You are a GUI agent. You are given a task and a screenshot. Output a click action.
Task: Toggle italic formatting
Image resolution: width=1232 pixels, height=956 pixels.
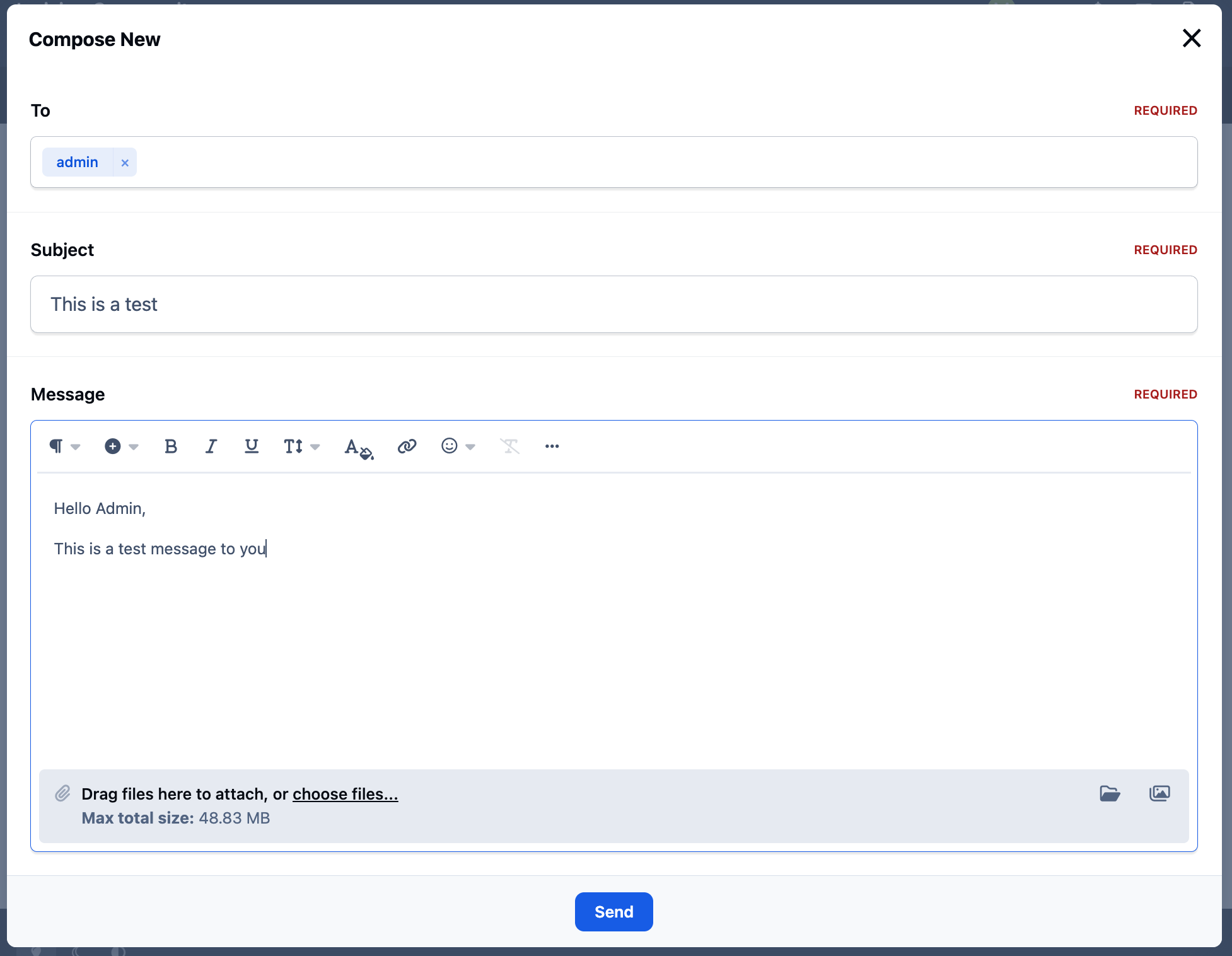tap(211, 446)
